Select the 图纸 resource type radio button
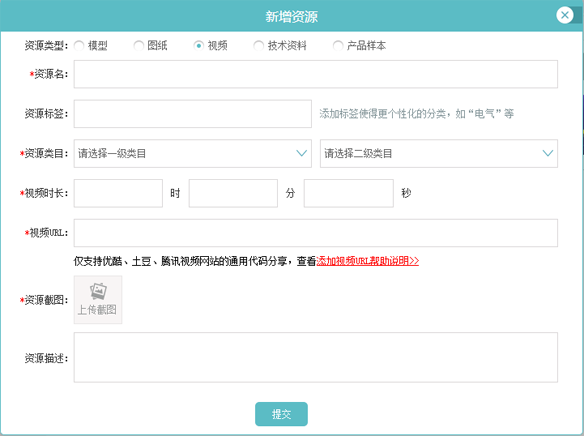Viewport: 584px width, 436px height. pos(139,46)
